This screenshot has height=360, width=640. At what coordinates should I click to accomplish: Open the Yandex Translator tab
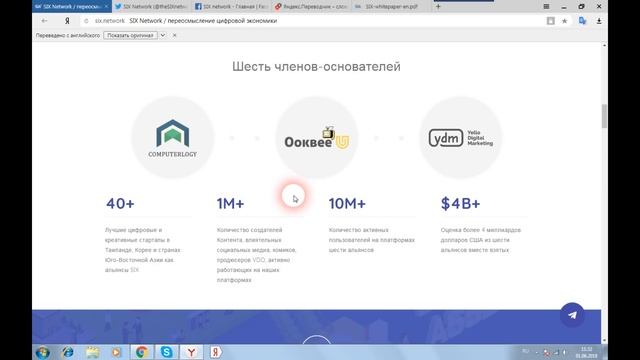311,7
